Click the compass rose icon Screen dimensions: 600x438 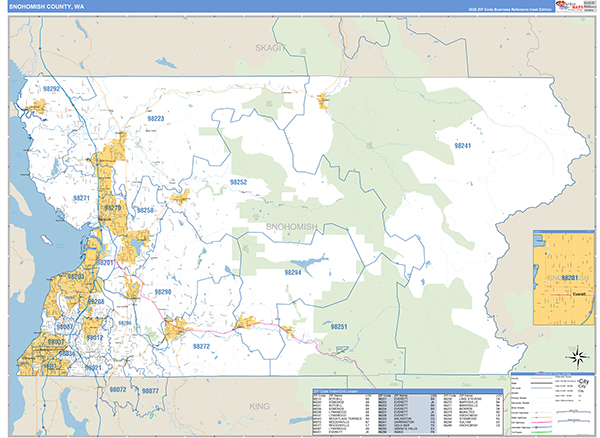point(578,357)
